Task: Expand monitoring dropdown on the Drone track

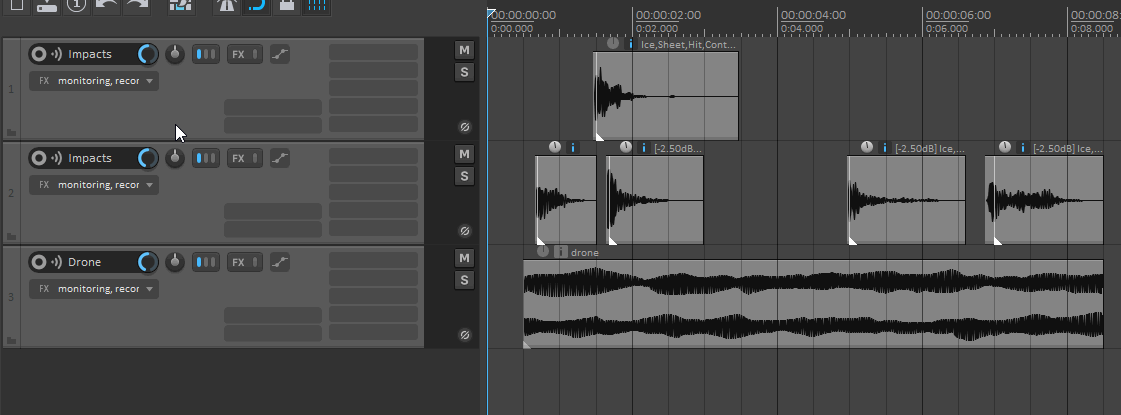Action: 150,289
